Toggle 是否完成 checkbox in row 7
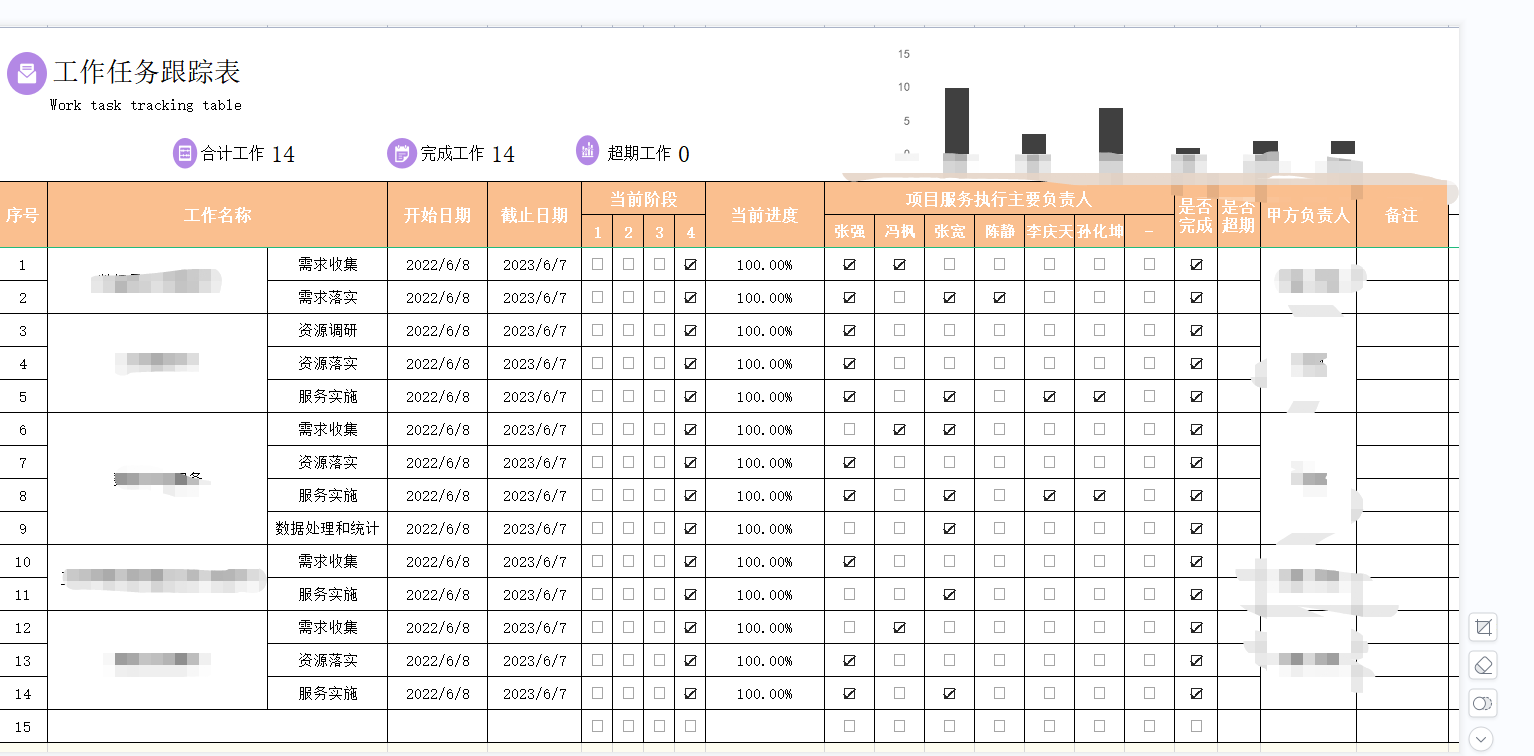1534x756 pixels. 1196,463
